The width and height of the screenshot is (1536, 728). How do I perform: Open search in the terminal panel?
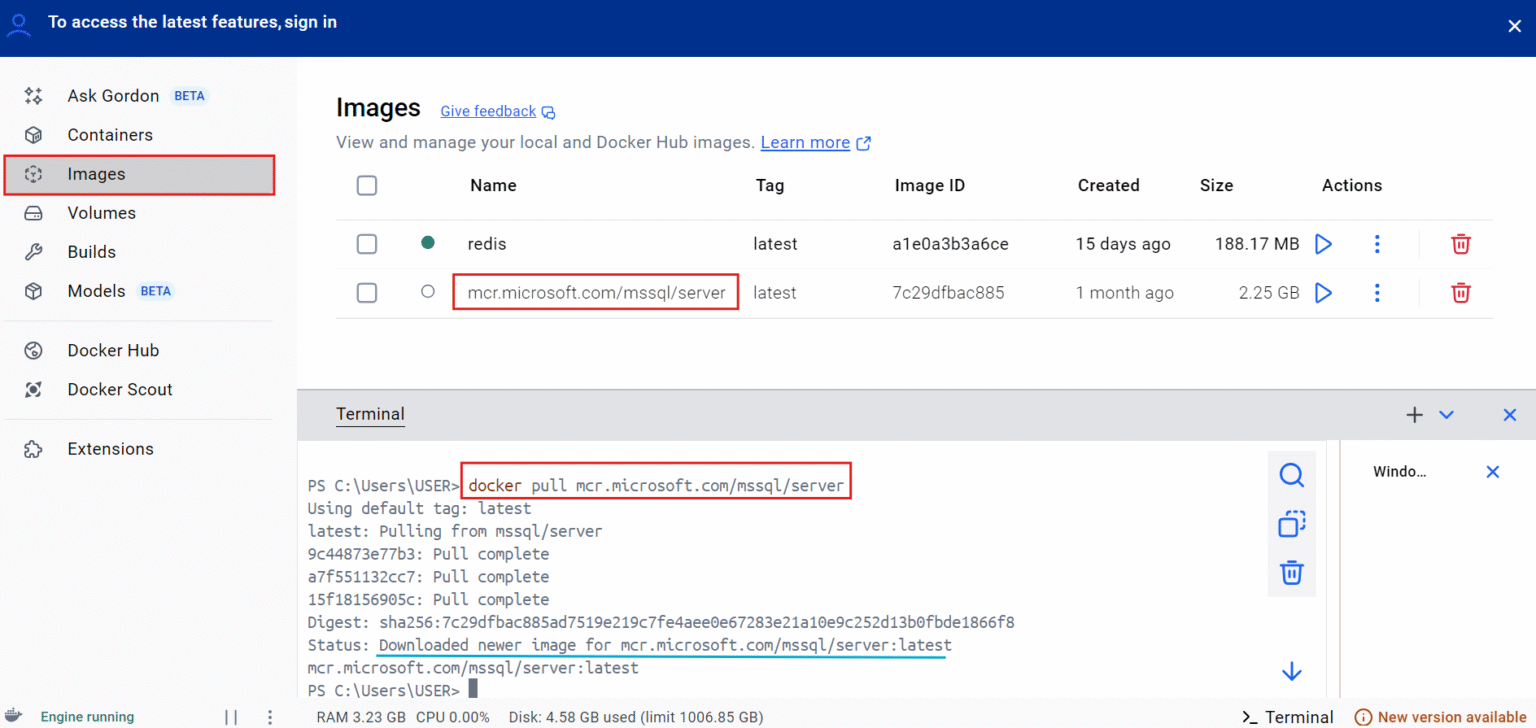point(1291,475)
